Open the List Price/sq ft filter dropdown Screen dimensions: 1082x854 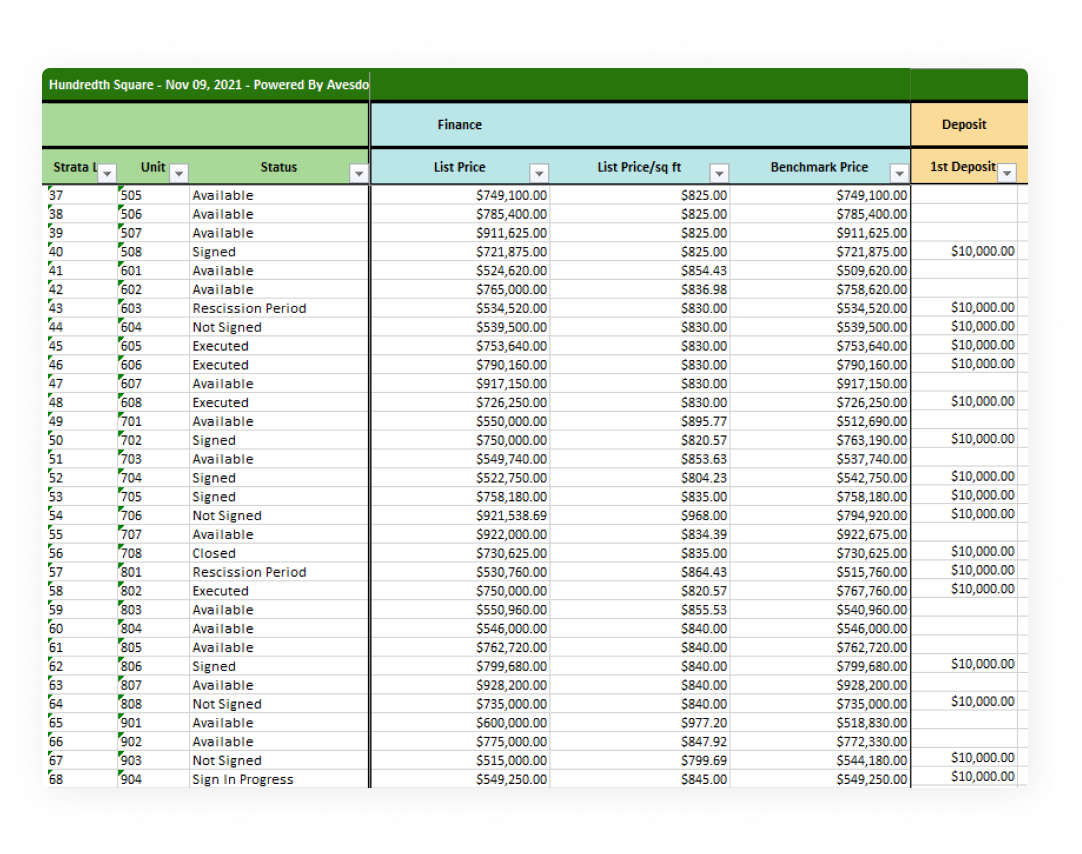click(x=719, y=173)
